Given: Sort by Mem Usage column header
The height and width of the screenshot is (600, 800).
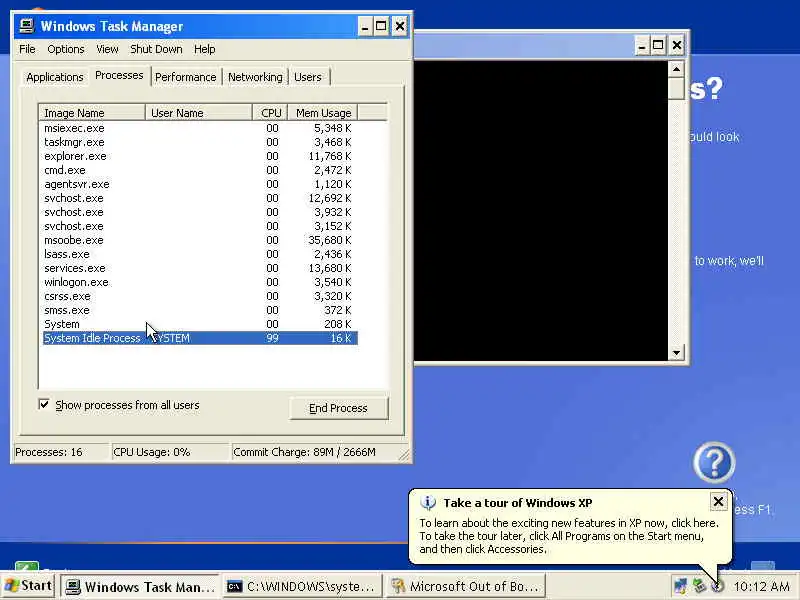Looking at the screenshot, I should 323,113.
